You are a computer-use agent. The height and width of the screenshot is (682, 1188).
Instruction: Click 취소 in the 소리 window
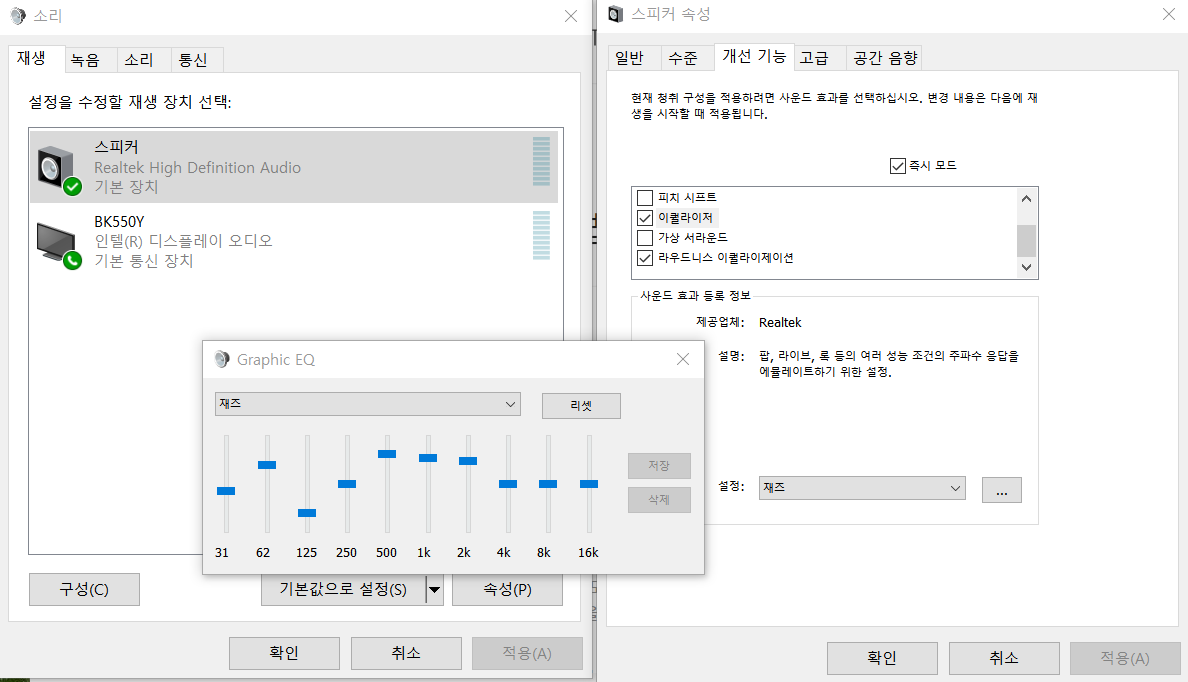(406, 652)
